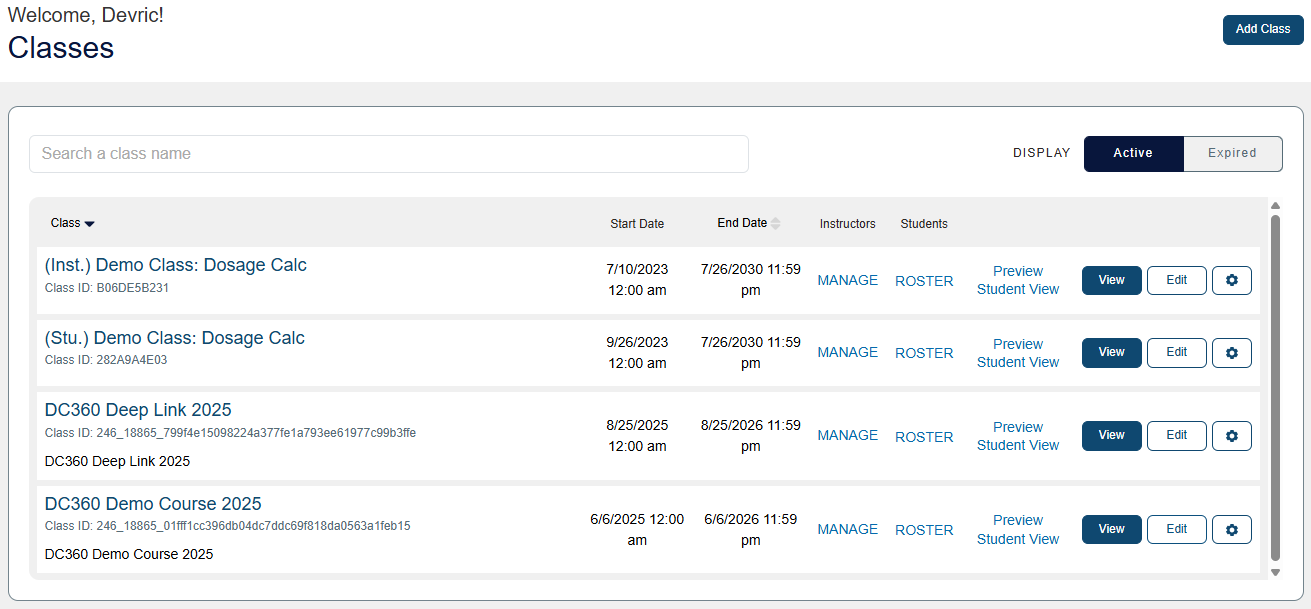The width and height of the screenshot is (1311, 609).
Task: Edit the DC360 Demo Course 2025 class
Action: point(1176,530)
